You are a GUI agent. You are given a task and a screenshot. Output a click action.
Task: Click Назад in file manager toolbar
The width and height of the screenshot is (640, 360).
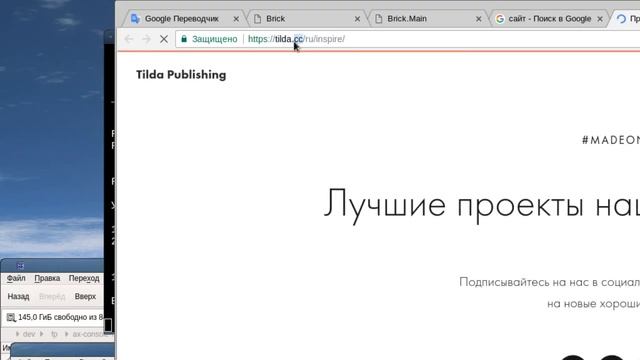(18, 297)
